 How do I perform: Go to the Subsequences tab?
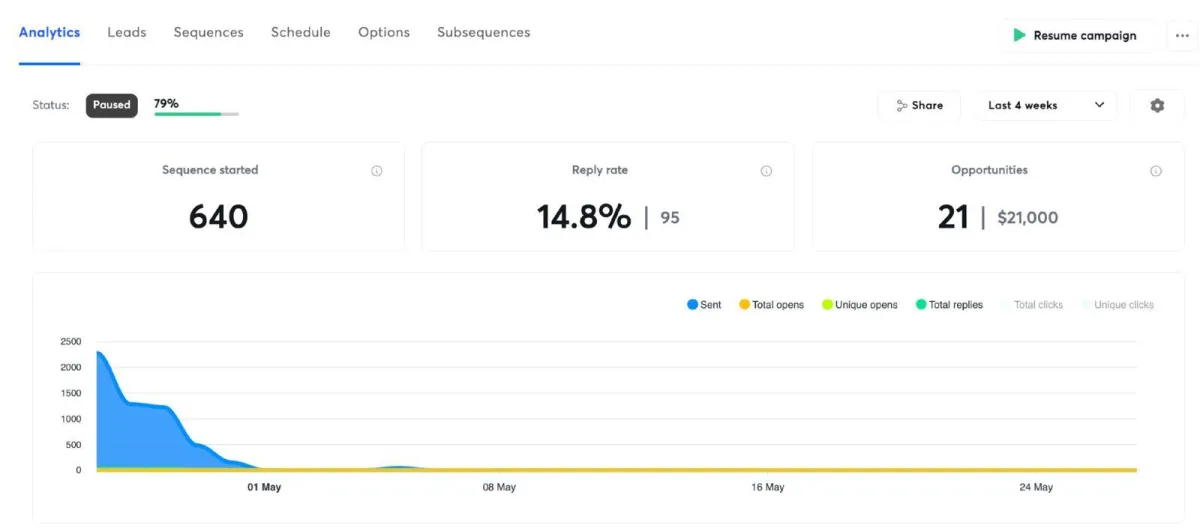point(484,32)
